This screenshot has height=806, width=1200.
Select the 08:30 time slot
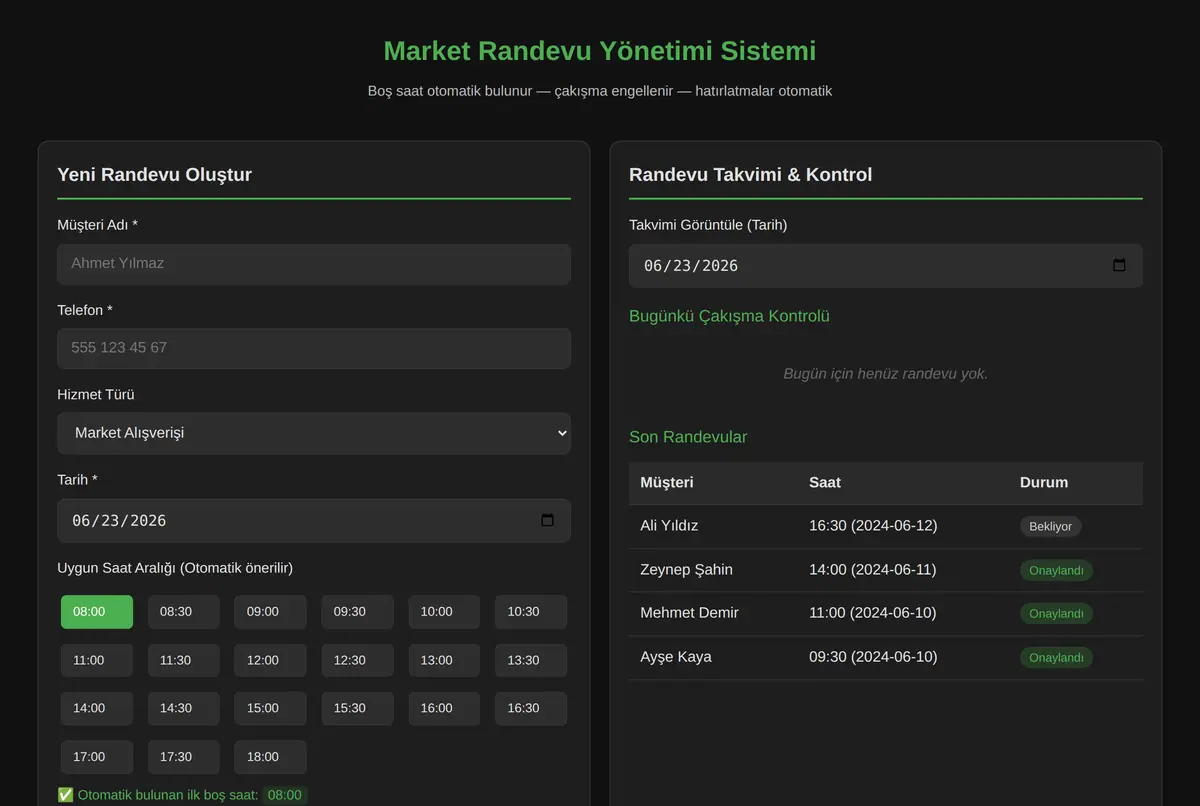point(184,612)
